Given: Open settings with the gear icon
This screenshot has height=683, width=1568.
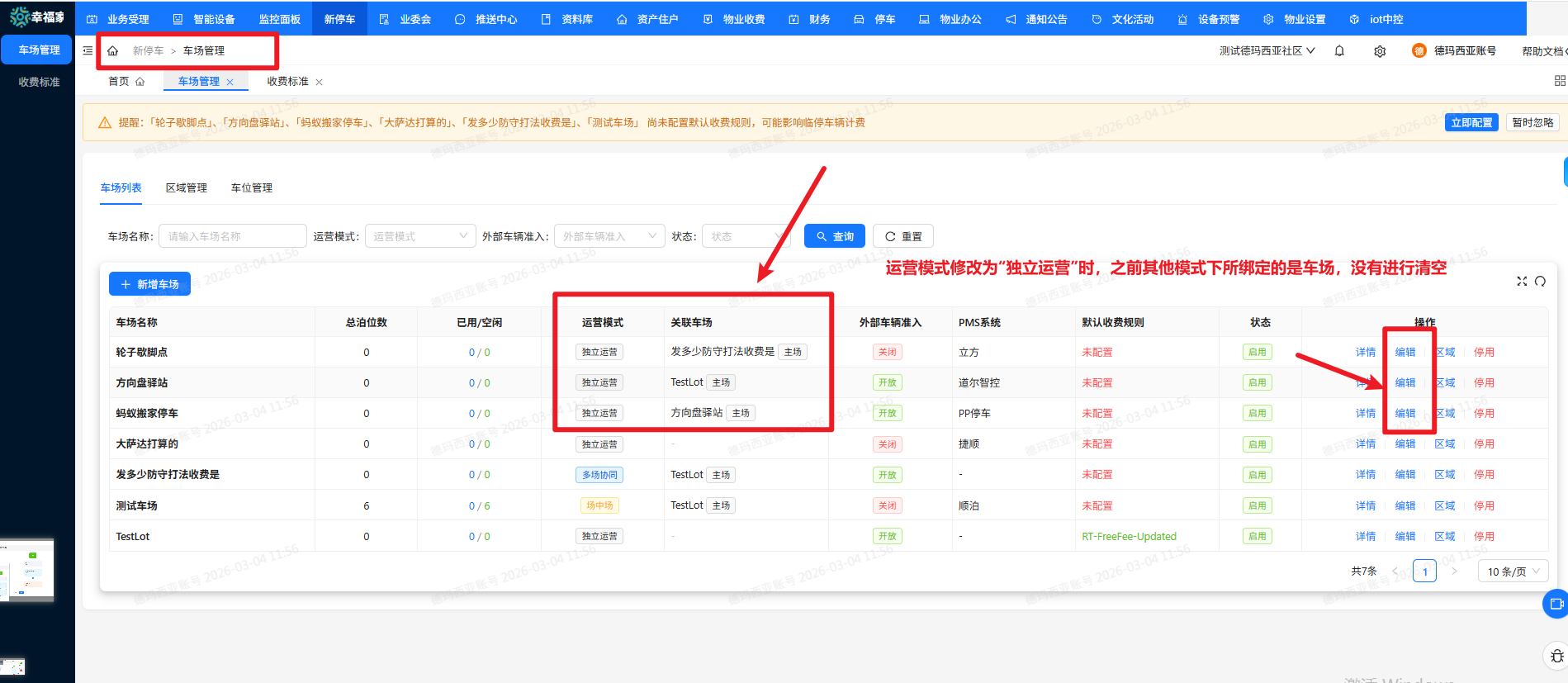Looking at the screenshot, I should 1380,51.
